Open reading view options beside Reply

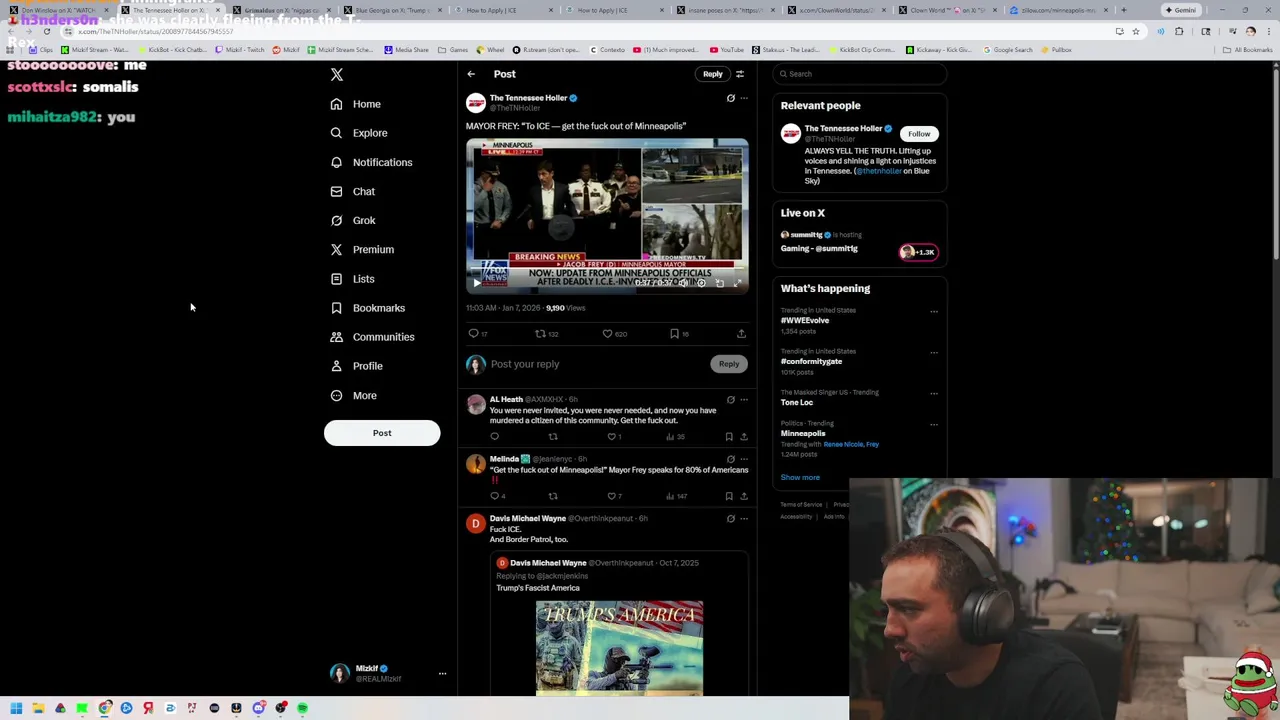pyautogui.click(x=740, y=74)
